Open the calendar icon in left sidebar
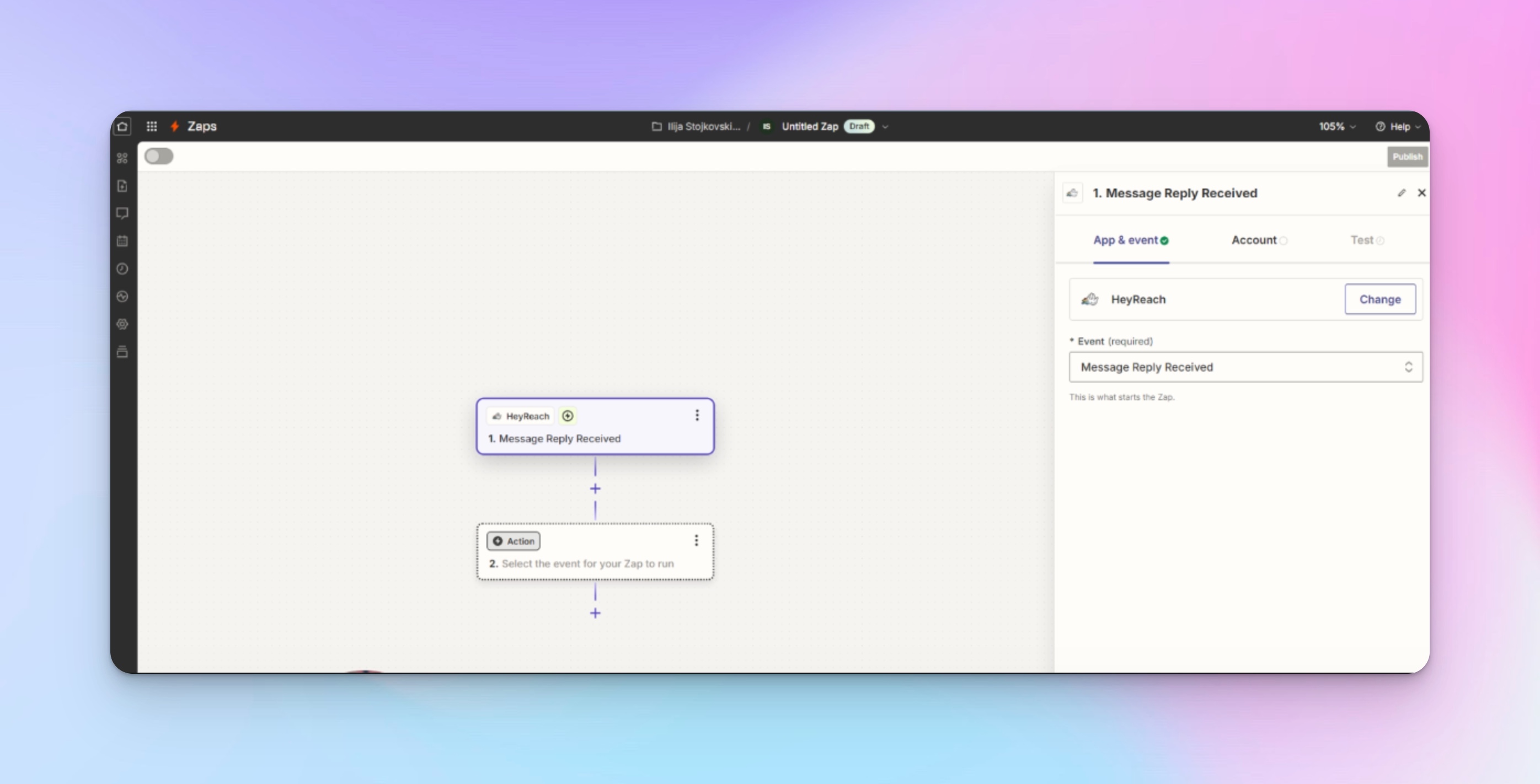The width and height of the screenshot is (1540, 784). (122, 241)
